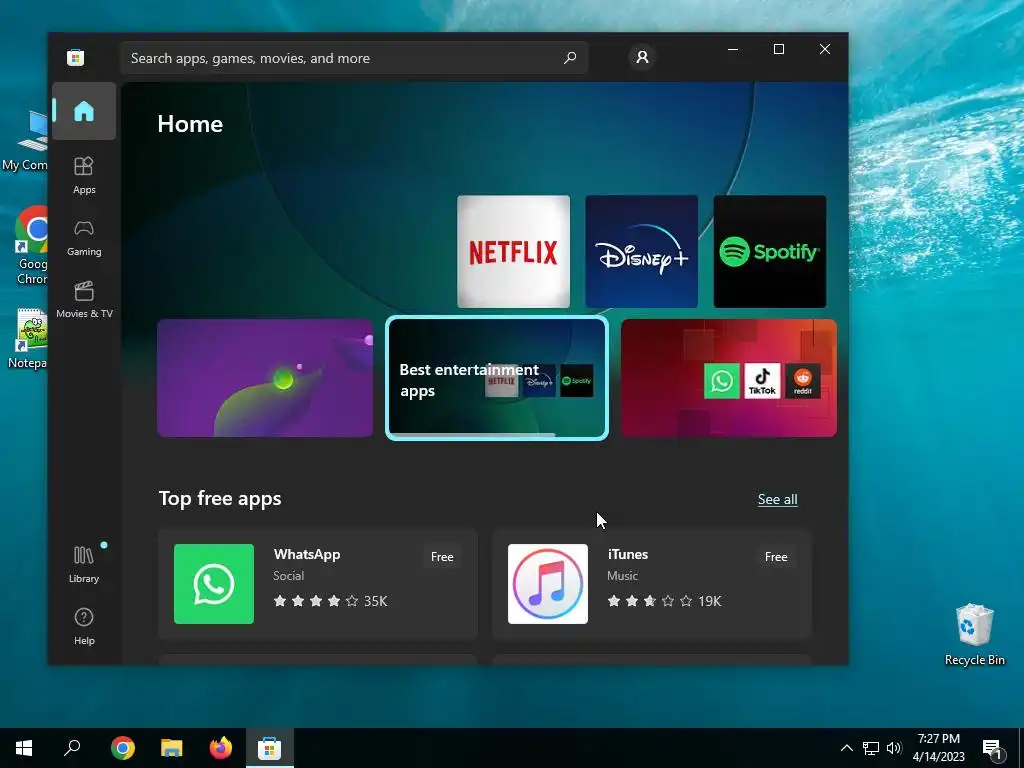This screenshot has width=1024, height=768.
Task: Open the Disney+ tile in the banner
Action: click(642, 251)
